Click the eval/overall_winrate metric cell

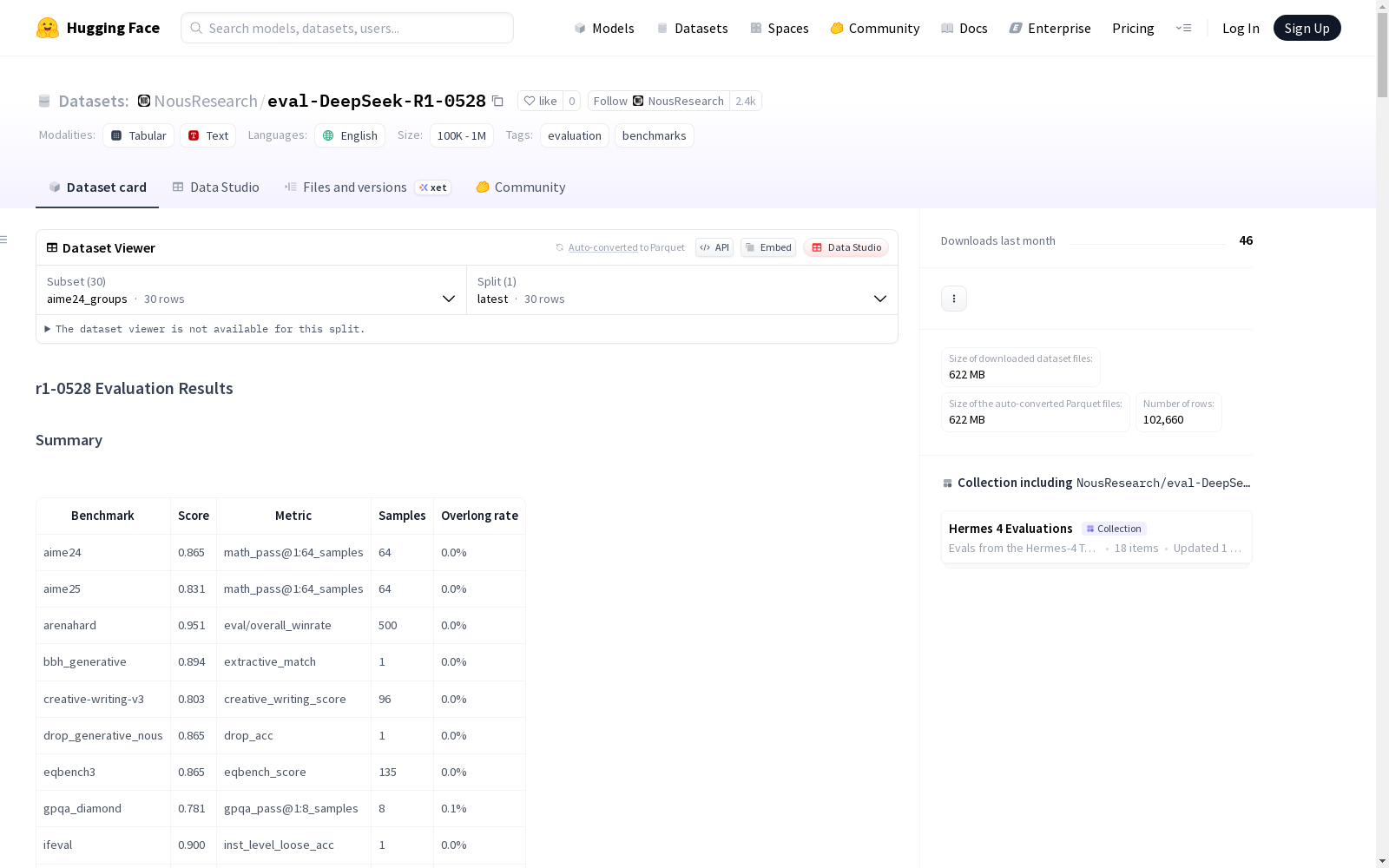[293, 625]
